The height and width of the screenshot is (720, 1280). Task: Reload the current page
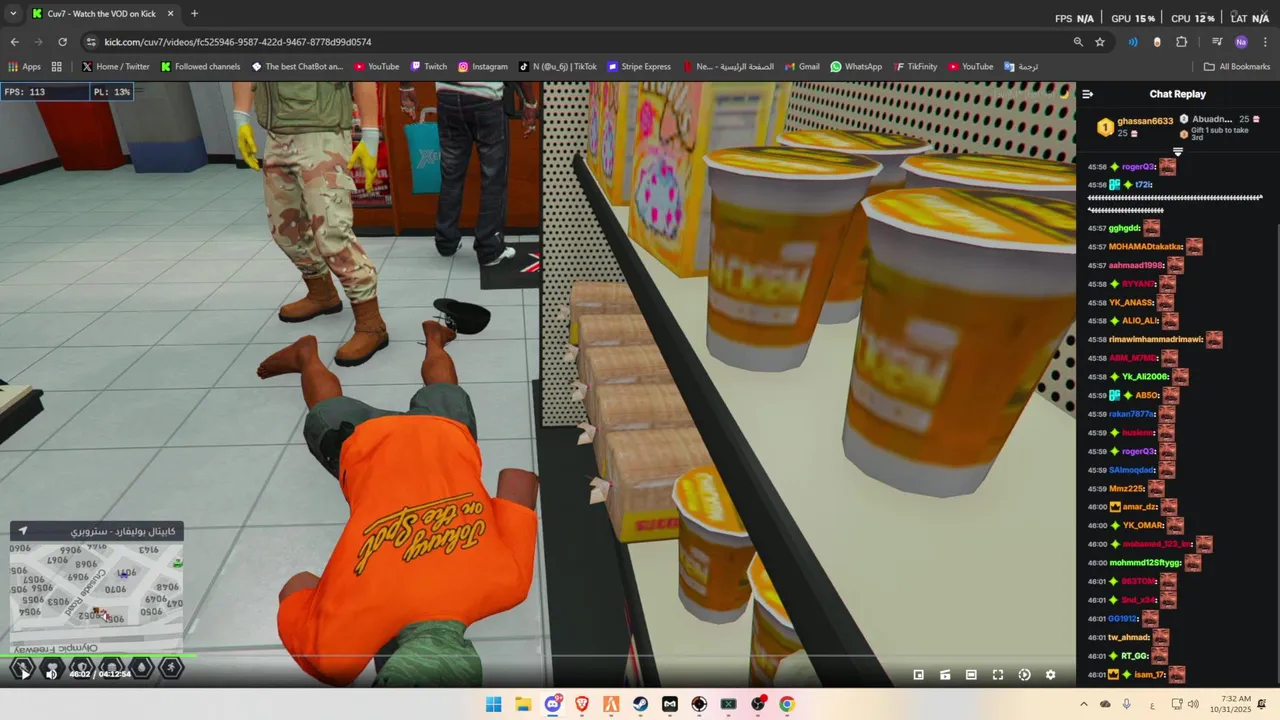coord(62,42)
